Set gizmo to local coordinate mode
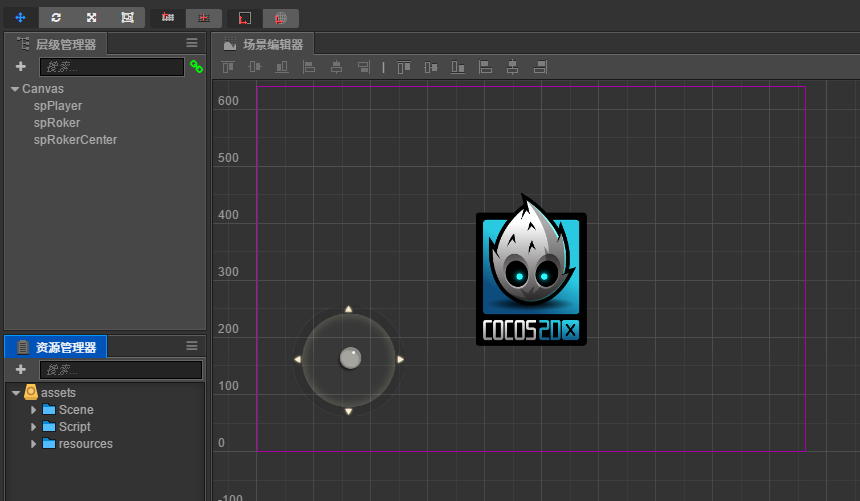 tap(245, 18)
